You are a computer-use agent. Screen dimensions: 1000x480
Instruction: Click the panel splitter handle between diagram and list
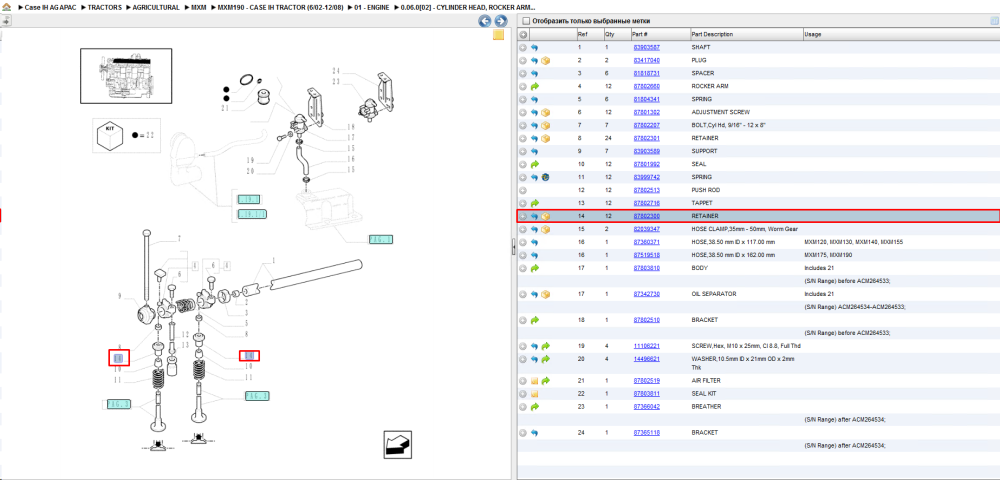coord(513,247)
